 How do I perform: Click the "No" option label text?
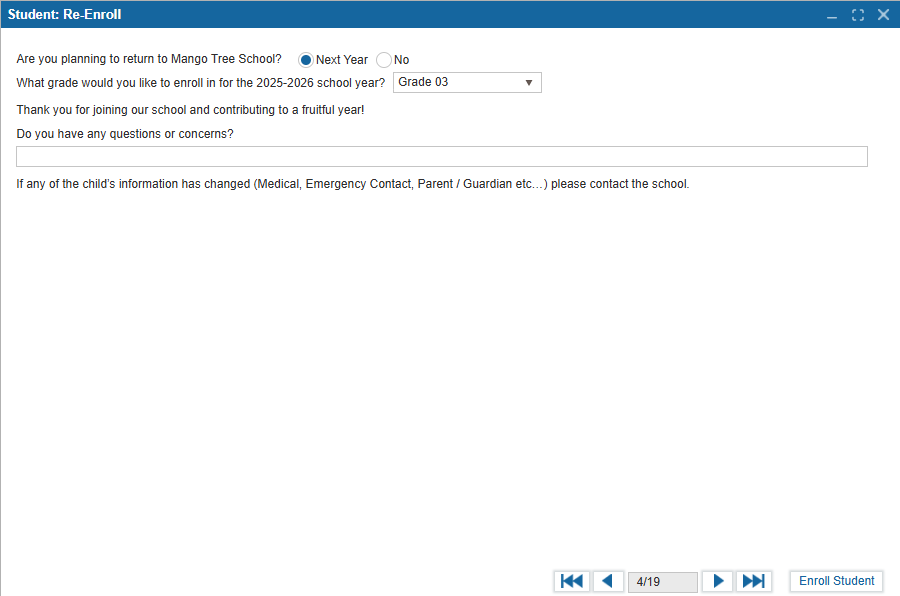(x=401, y=60)
